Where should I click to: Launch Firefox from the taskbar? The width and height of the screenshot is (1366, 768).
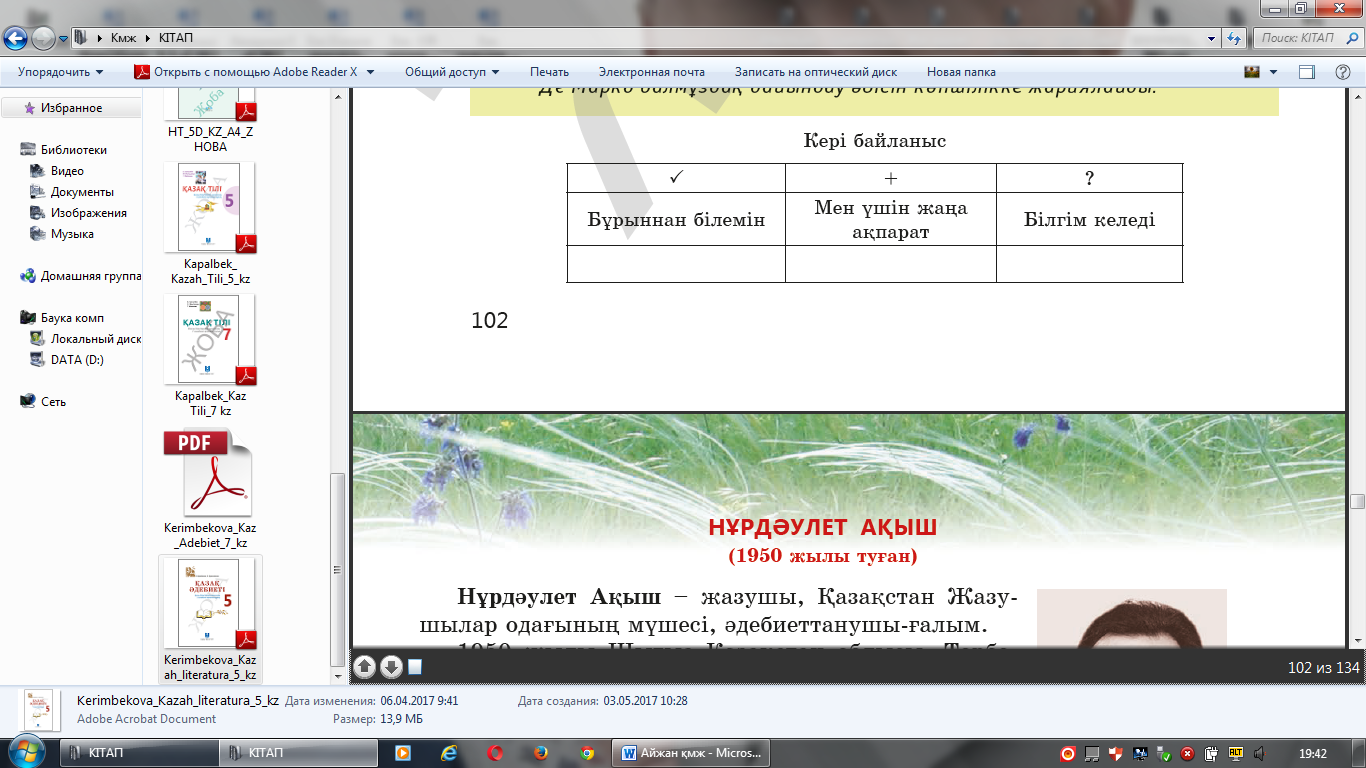point(541,753)
